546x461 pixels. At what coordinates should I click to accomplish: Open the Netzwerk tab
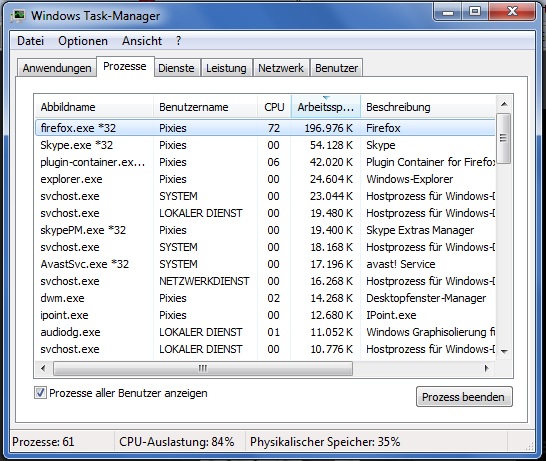click(x=281, y=68)
